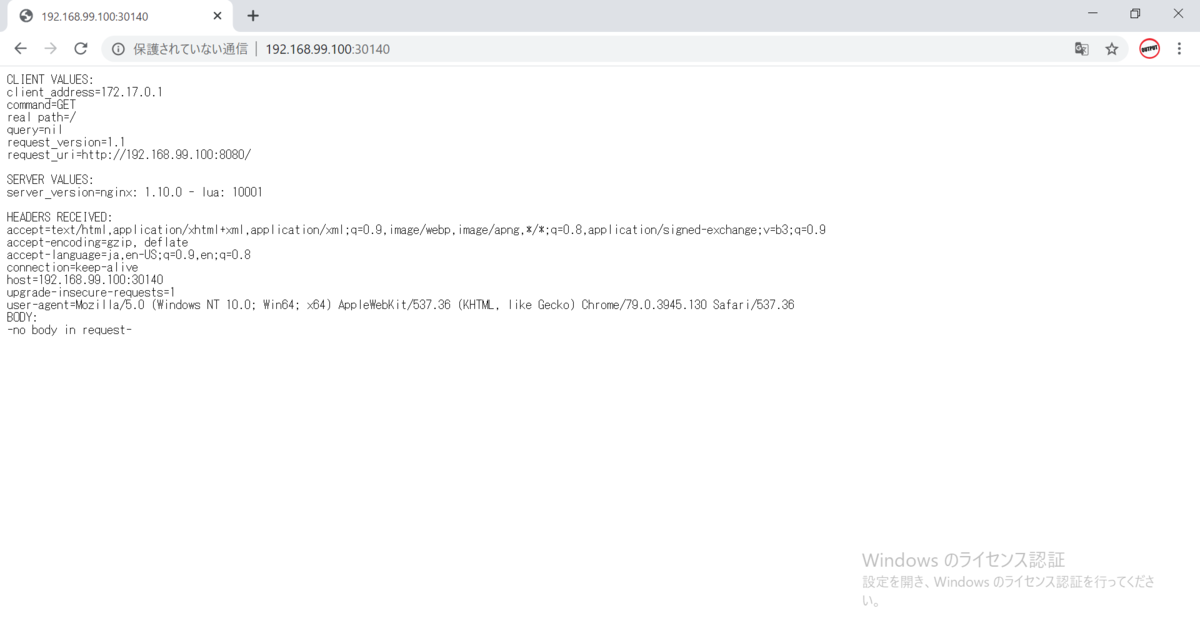Minimize the Chrome window
The height and width of the screenshot is (638, 1200).
pos(1092,14)
